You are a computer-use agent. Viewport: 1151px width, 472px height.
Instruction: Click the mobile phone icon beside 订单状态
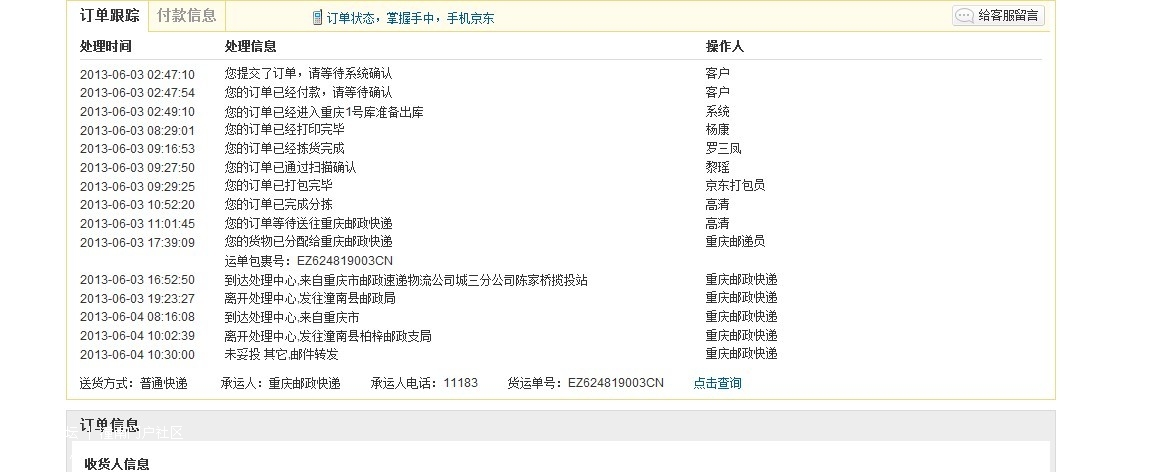(317, 18)
